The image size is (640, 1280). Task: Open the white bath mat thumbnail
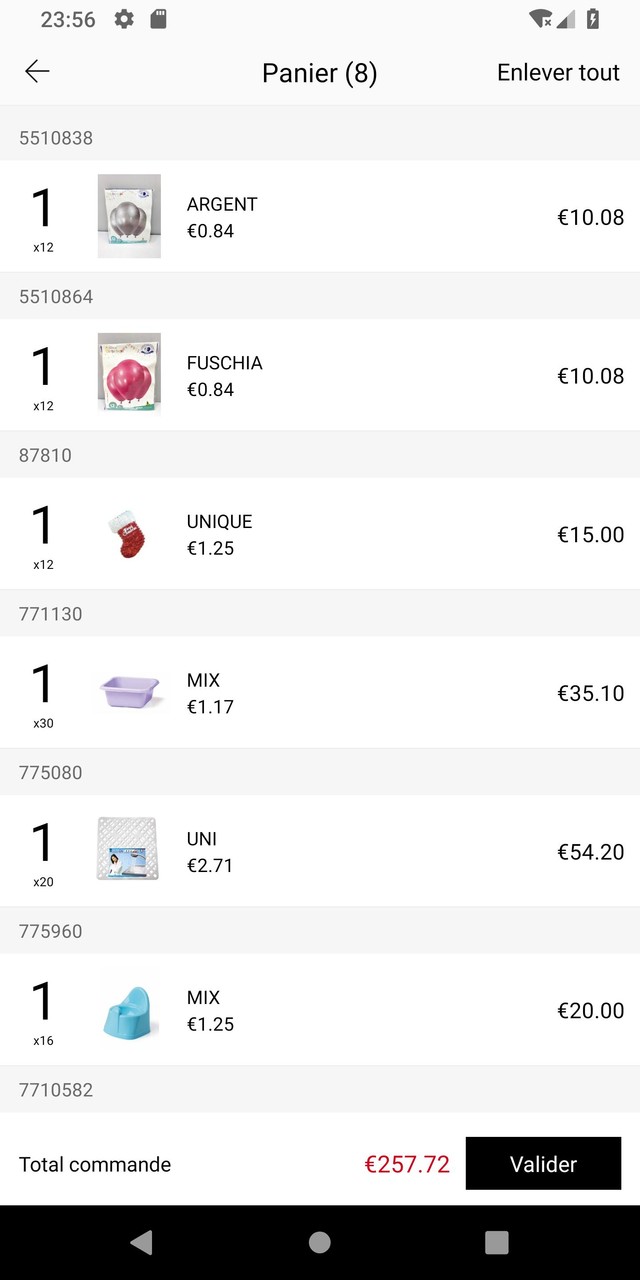point(129,849)
